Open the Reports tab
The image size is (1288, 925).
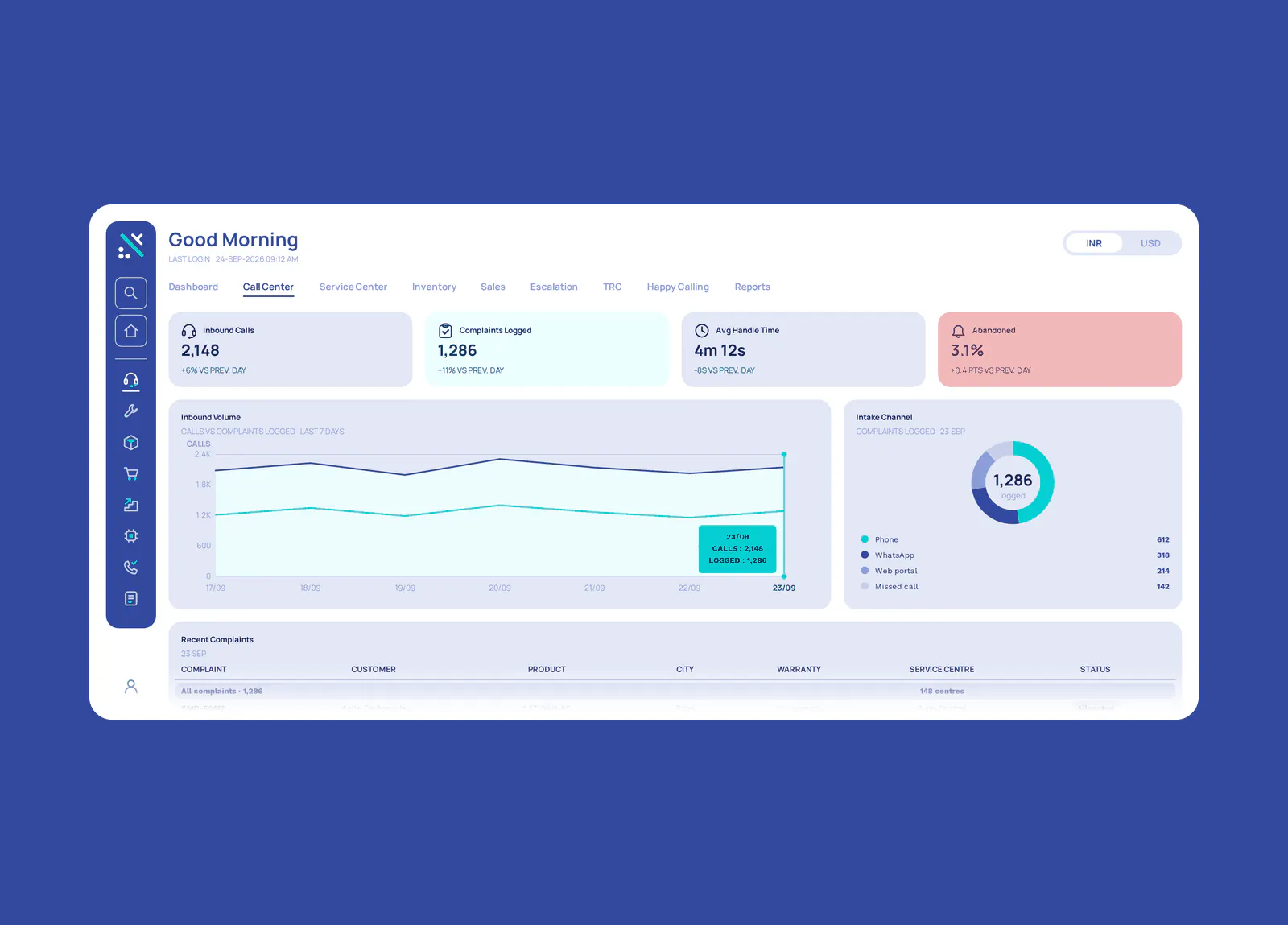752,287
